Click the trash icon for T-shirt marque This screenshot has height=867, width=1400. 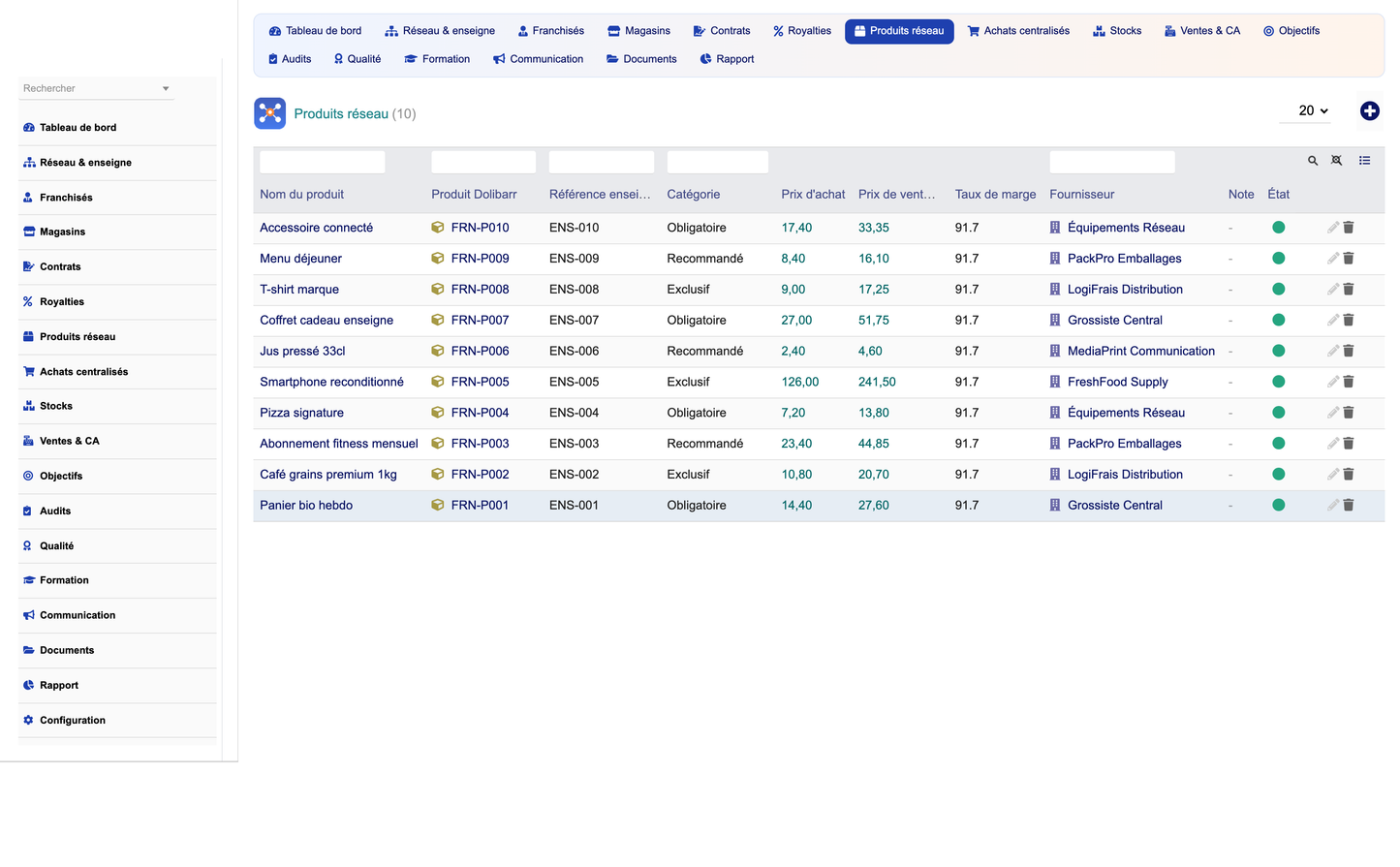click(1349, 290)
